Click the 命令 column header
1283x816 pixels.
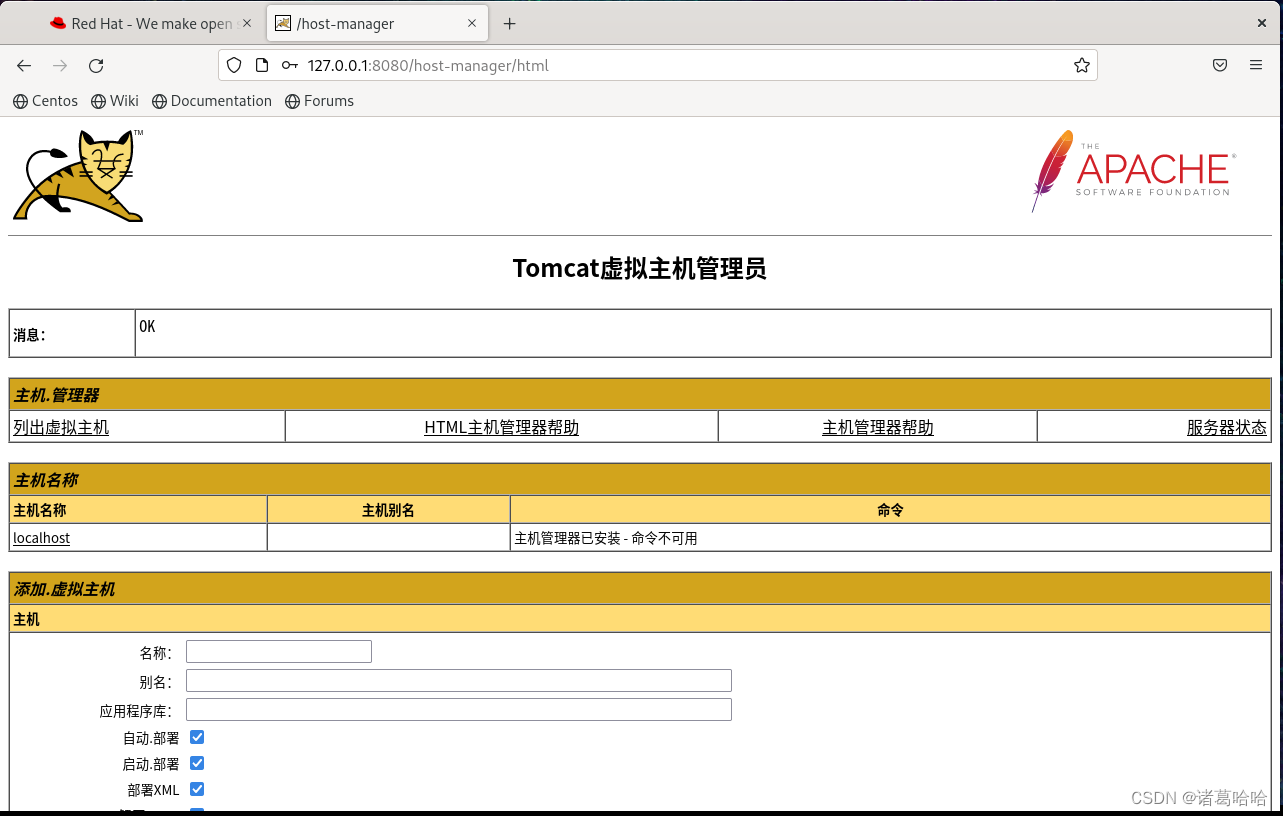coord(890,510)
